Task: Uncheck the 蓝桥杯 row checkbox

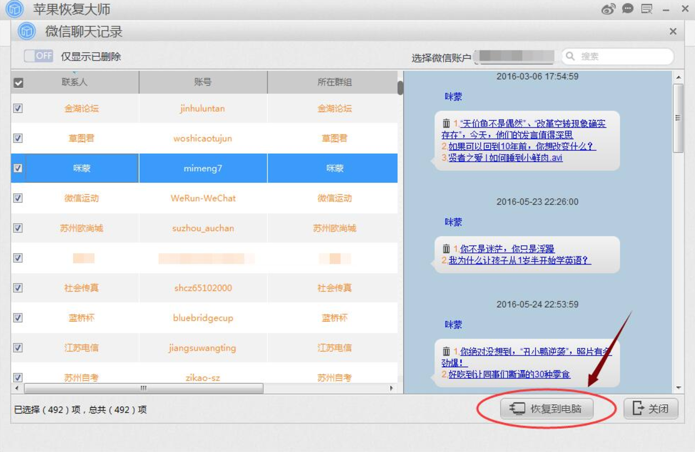Action: point(18,318)
